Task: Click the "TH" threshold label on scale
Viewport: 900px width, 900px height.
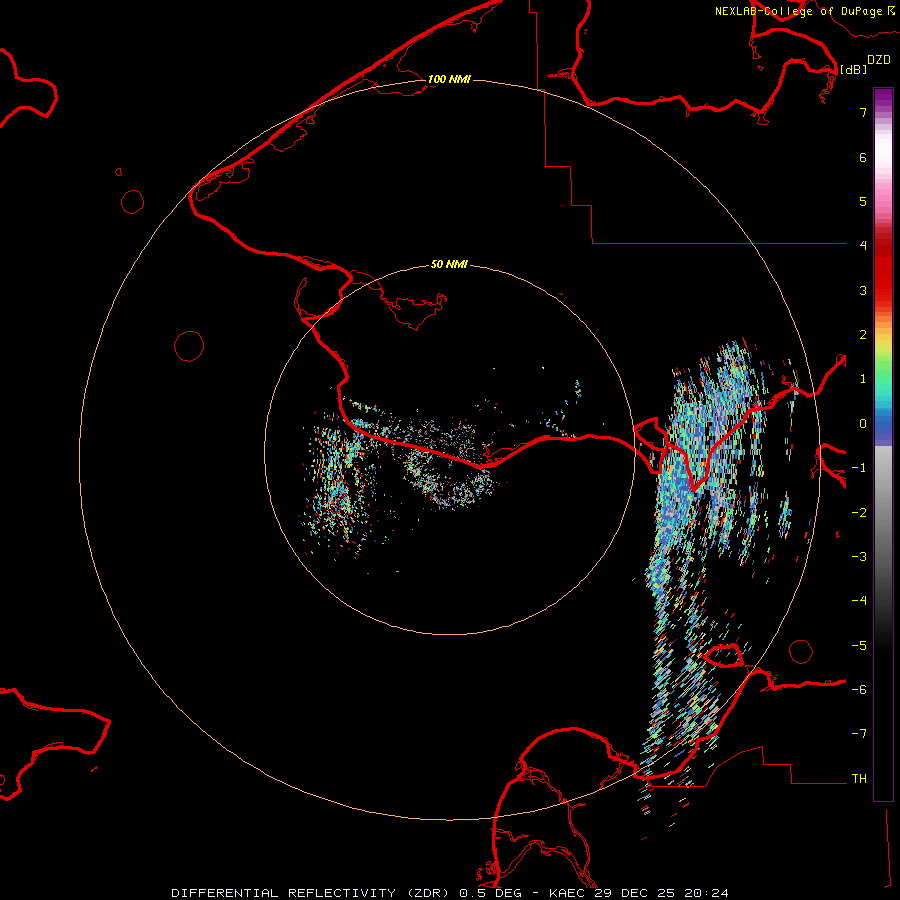Action: point(859,779)
